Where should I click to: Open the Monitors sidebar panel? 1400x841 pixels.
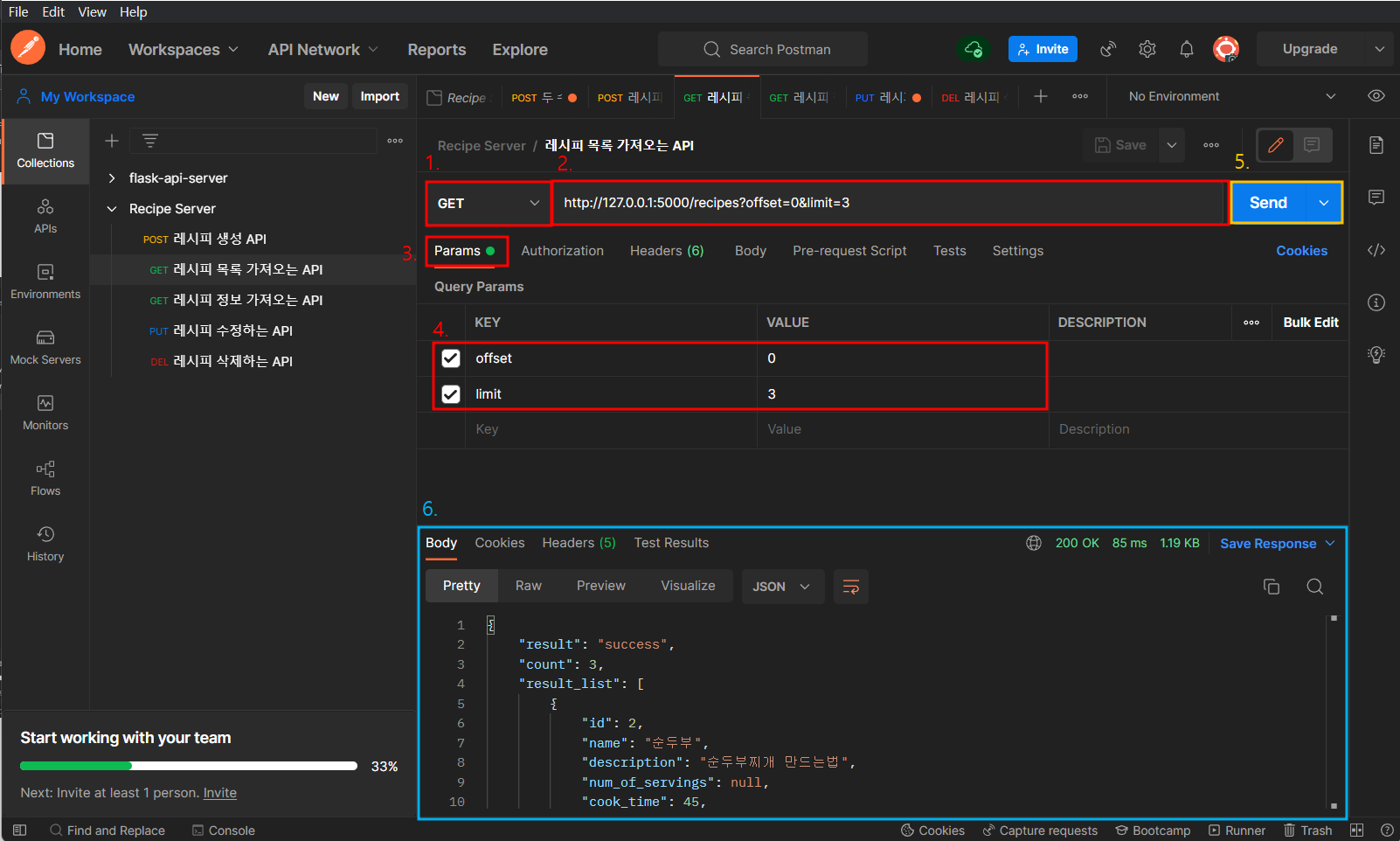pos(45,413)
